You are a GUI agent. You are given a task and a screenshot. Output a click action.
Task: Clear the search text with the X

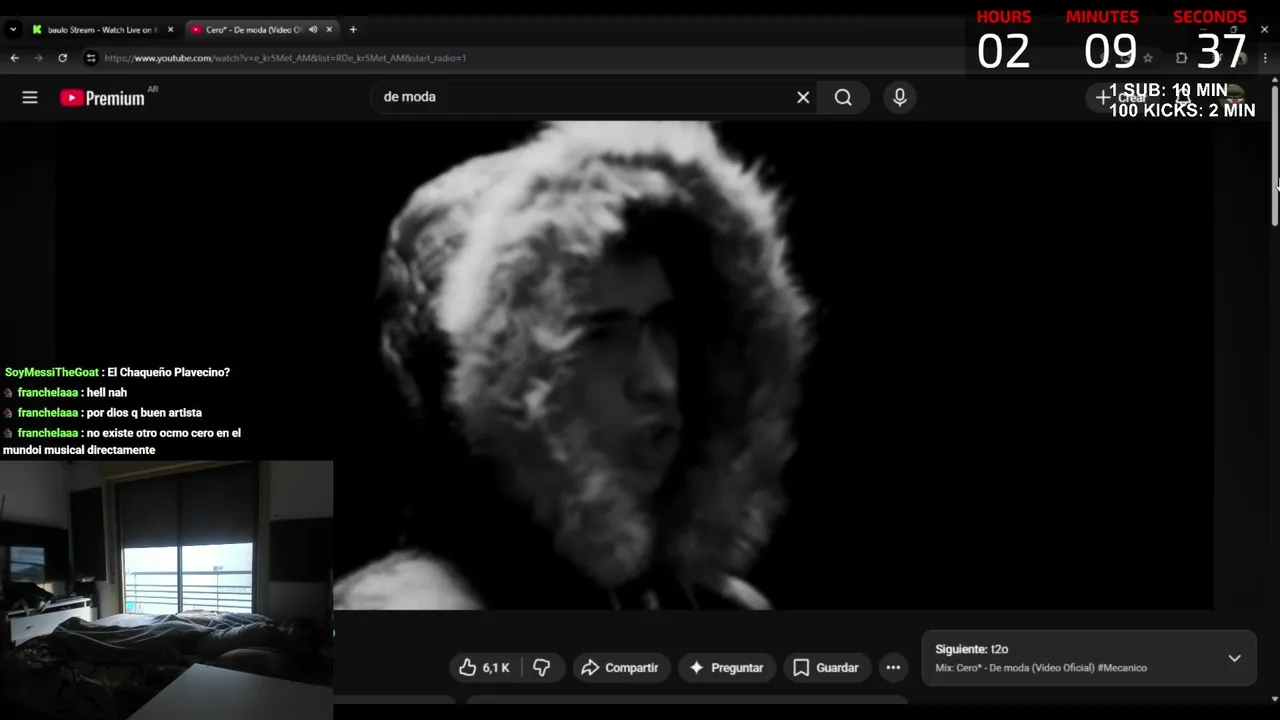[x=803, y=97]
